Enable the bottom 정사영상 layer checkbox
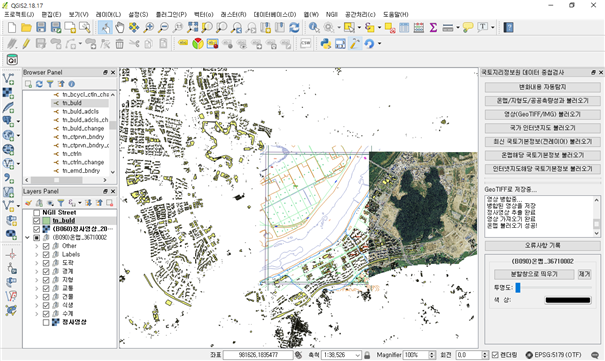Image resolution: width=605 pixels, height=361 pixels. pyautogui.click(x=46, y=322)
